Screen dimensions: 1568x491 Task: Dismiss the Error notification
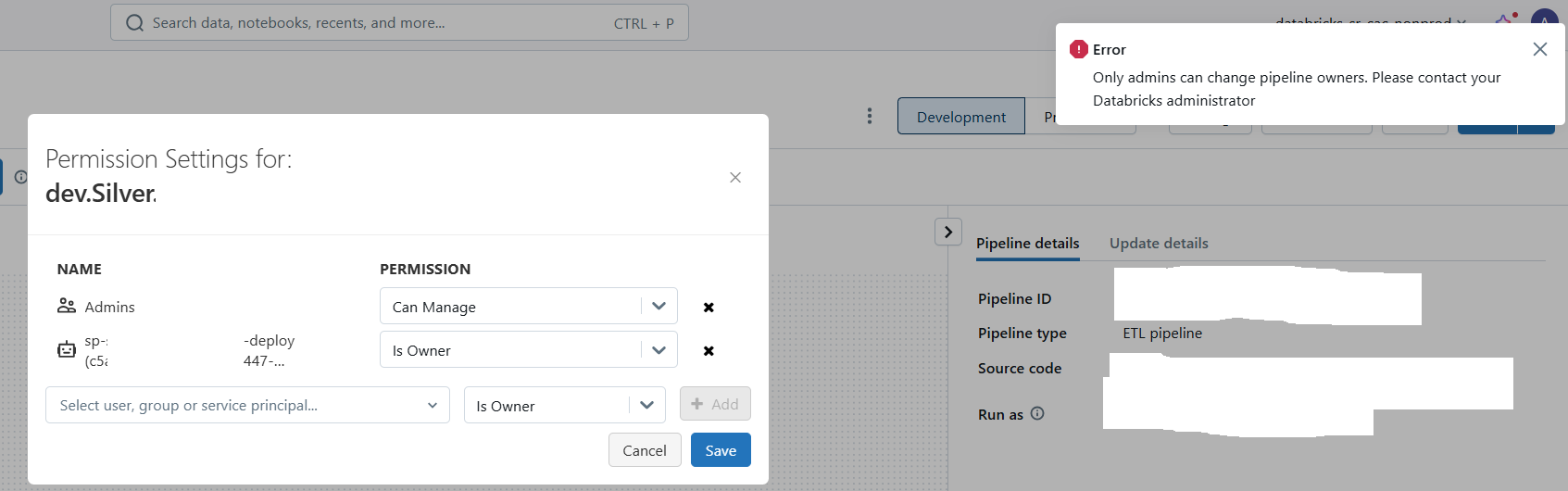coord(1540,49)
